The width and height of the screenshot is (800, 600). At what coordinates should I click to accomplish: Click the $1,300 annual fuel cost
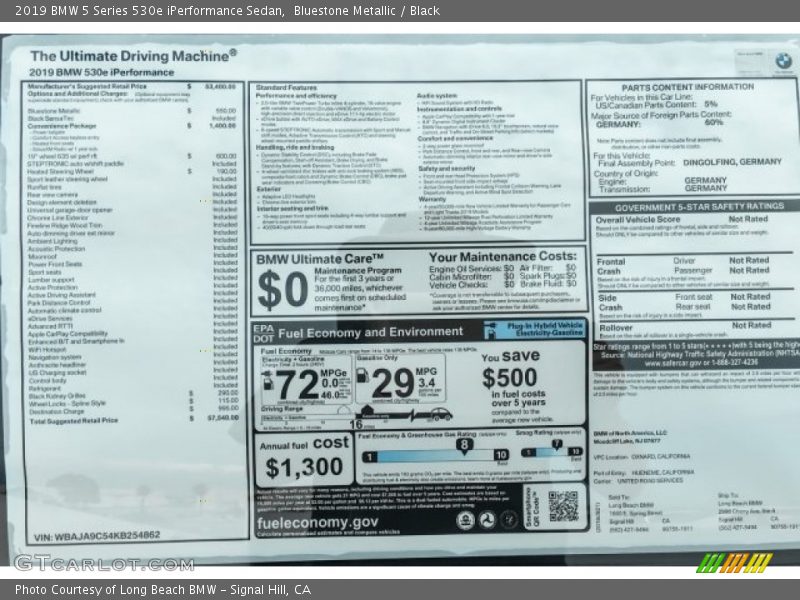[x=304, y=467]
